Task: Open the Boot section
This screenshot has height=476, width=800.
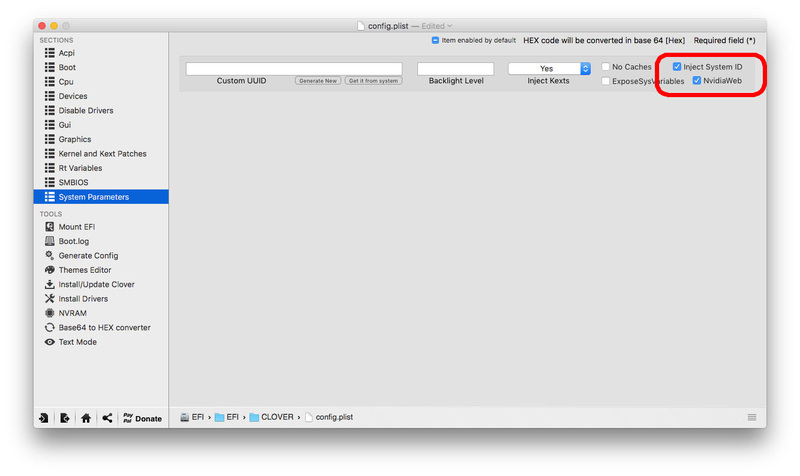Action: 67,67
